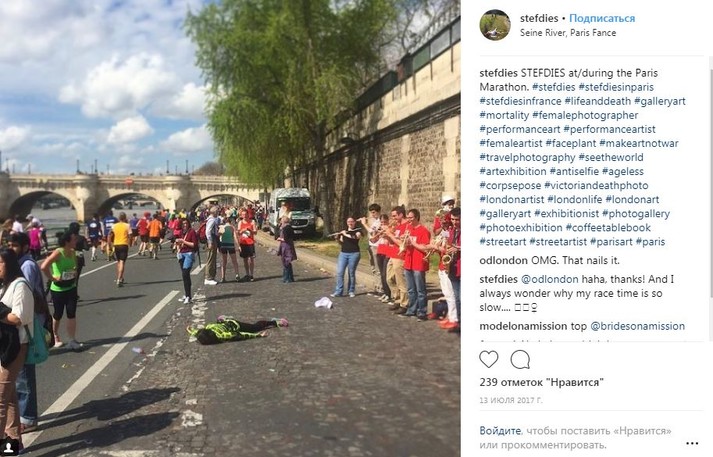Screen dimensions: 713x457
Task: Click the tagged people icon on photo
Action: (x=9, y=447)
